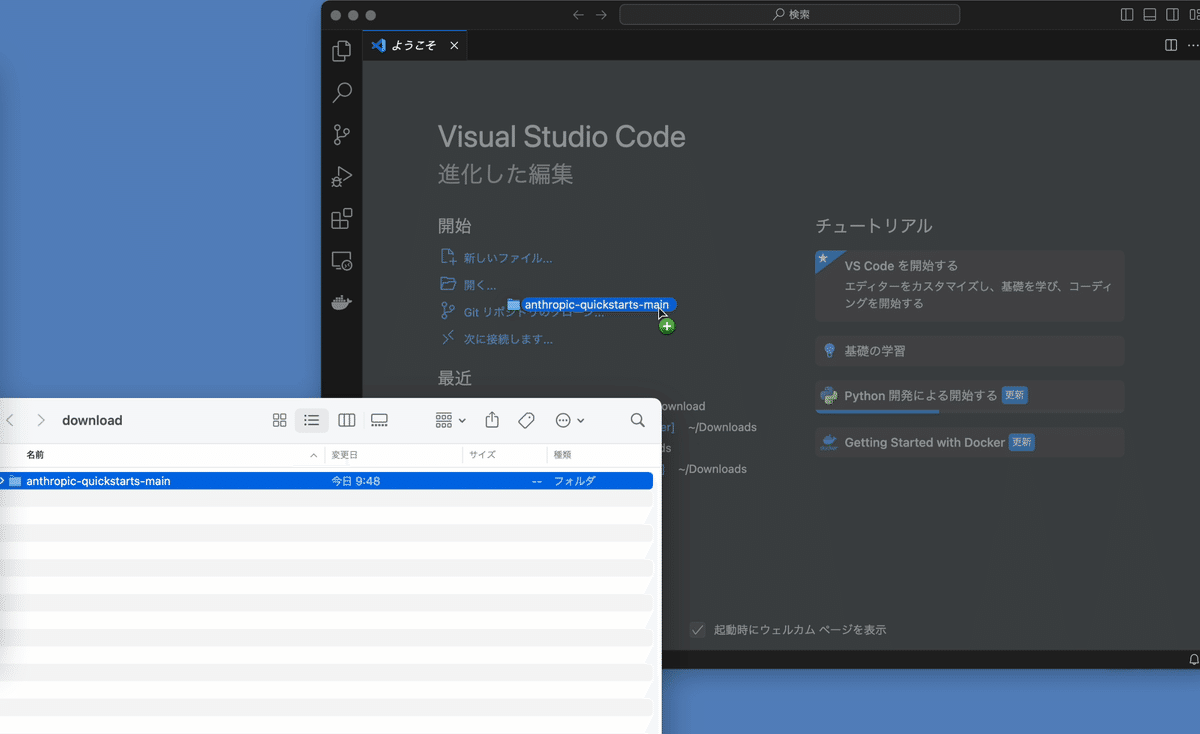
Task: Click the 変更日 column header in Finder
Action: (x=345, y=455)
